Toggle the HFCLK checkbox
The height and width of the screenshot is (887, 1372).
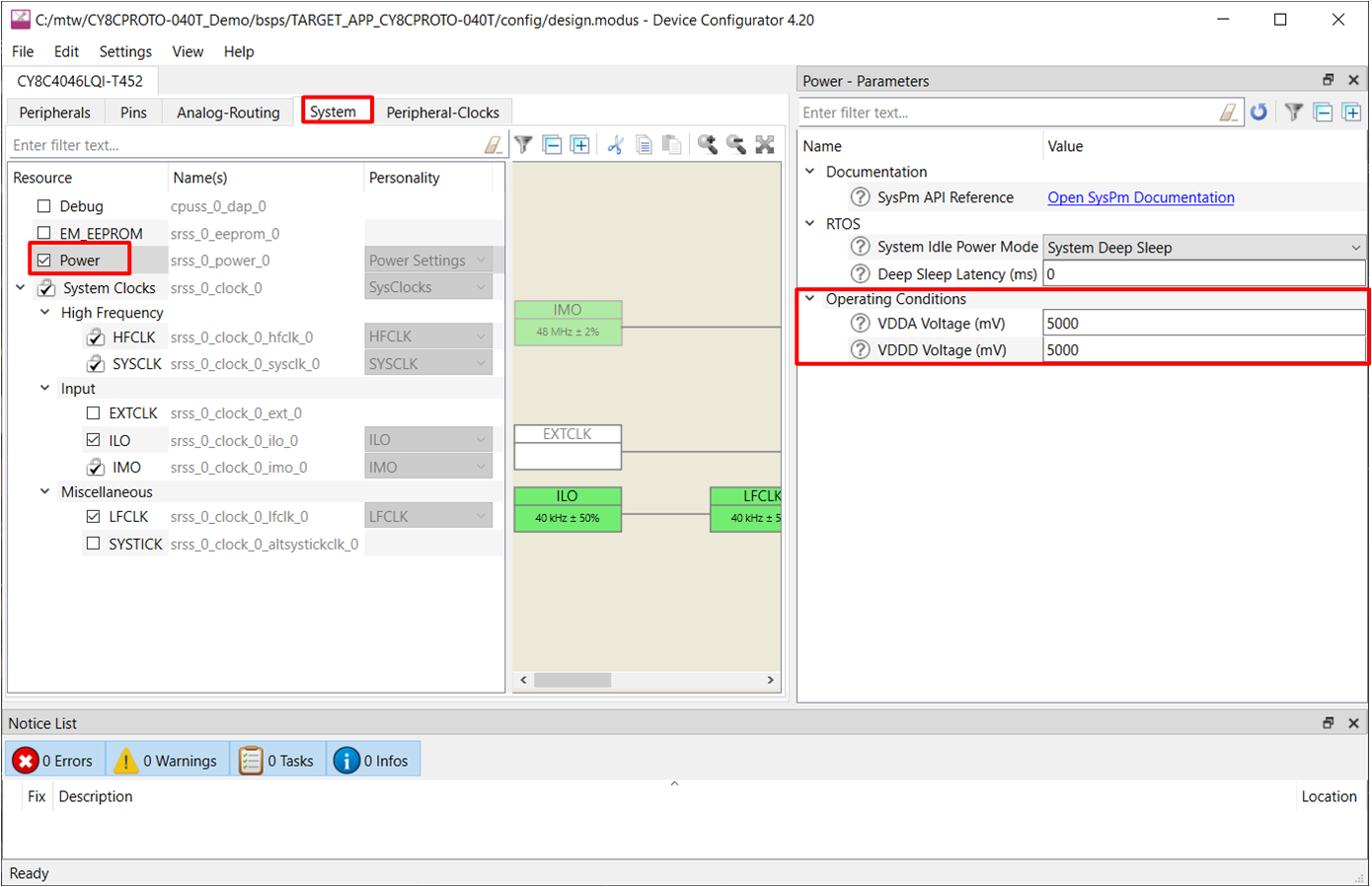[95, 337]
